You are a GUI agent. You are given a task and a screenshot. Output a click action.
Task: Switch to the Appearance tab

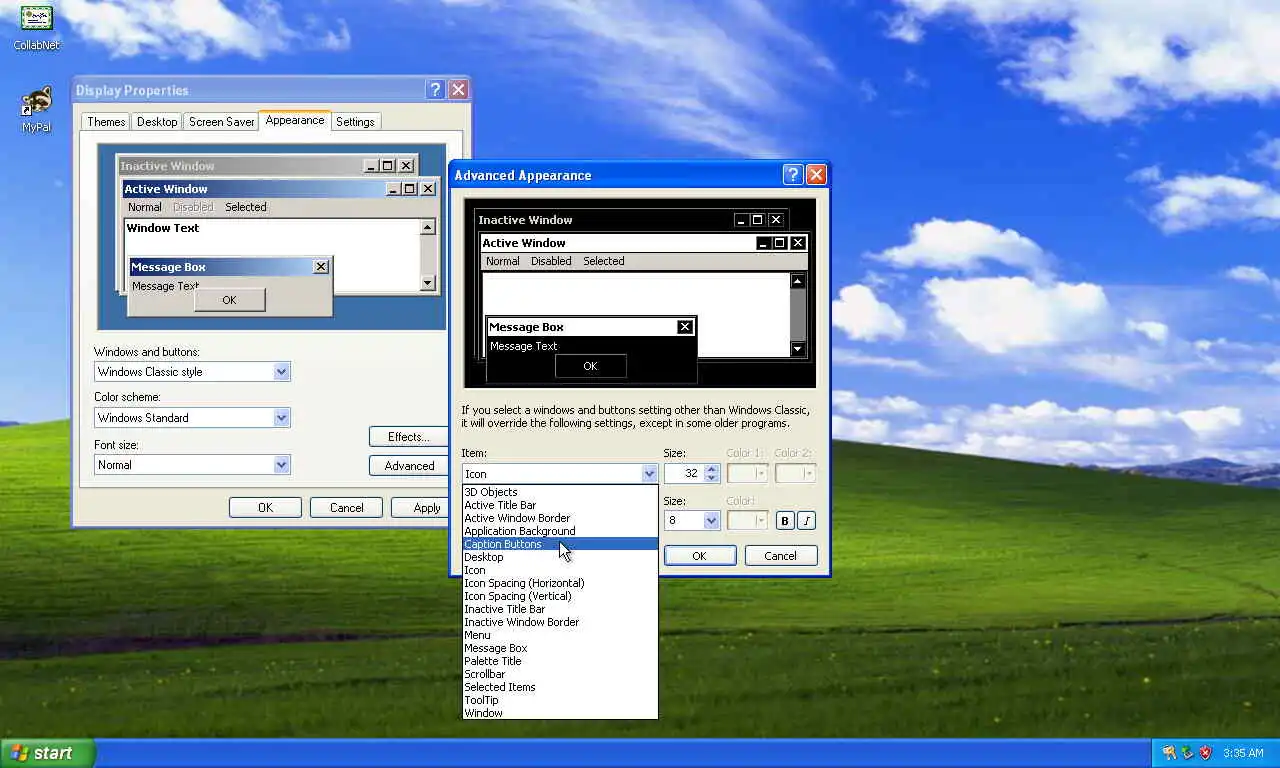pos(294,120)
